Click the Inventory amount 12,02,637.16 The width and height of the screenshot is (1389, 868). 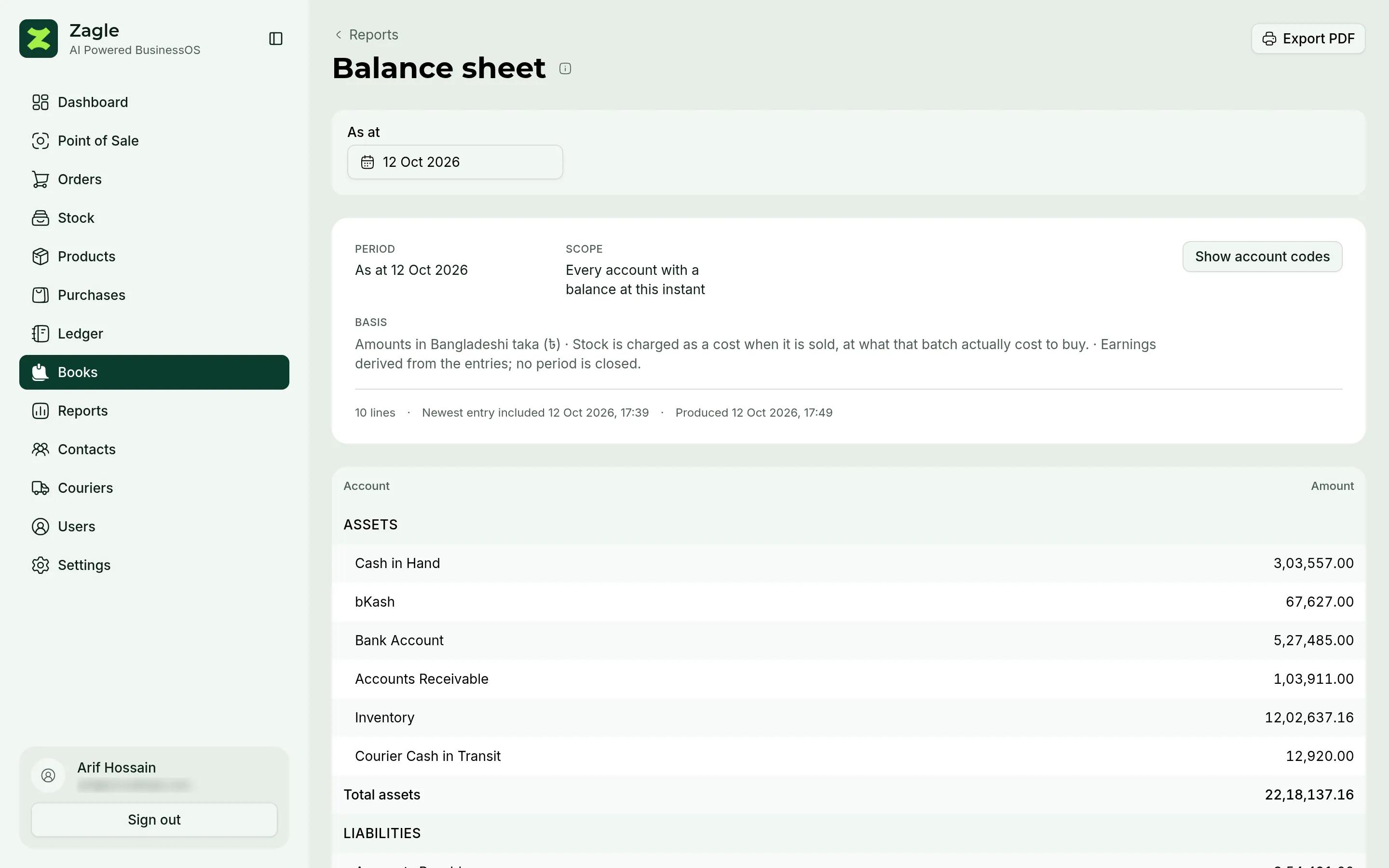pos(1309,718)
